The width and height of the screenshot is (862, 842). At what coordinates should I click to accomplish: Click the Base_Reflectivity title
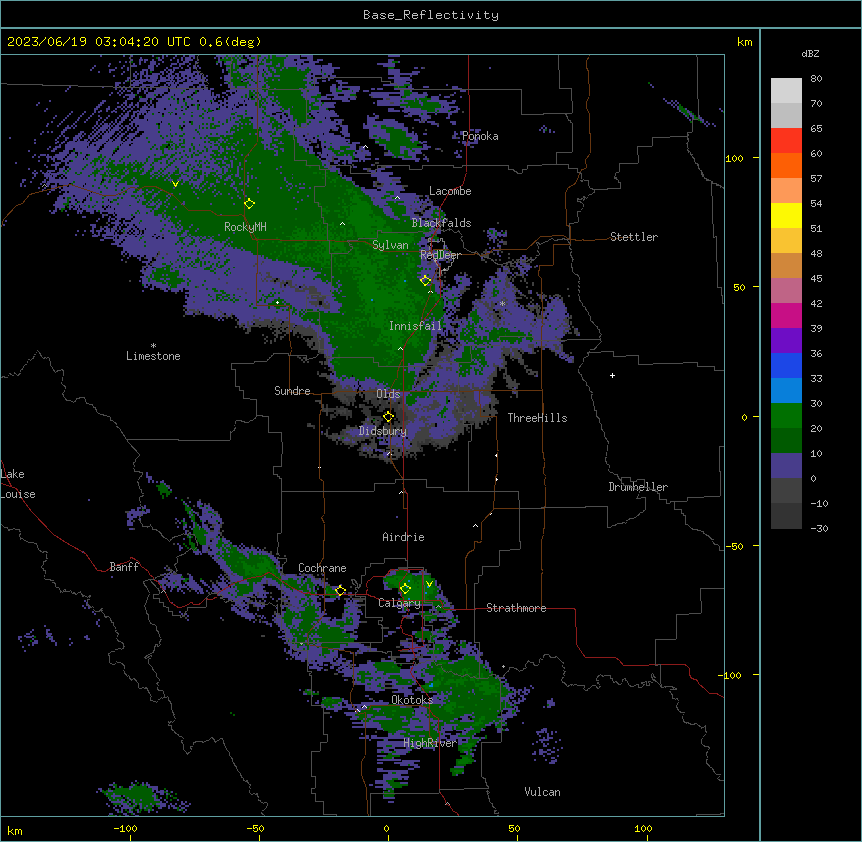coord(431,15)
